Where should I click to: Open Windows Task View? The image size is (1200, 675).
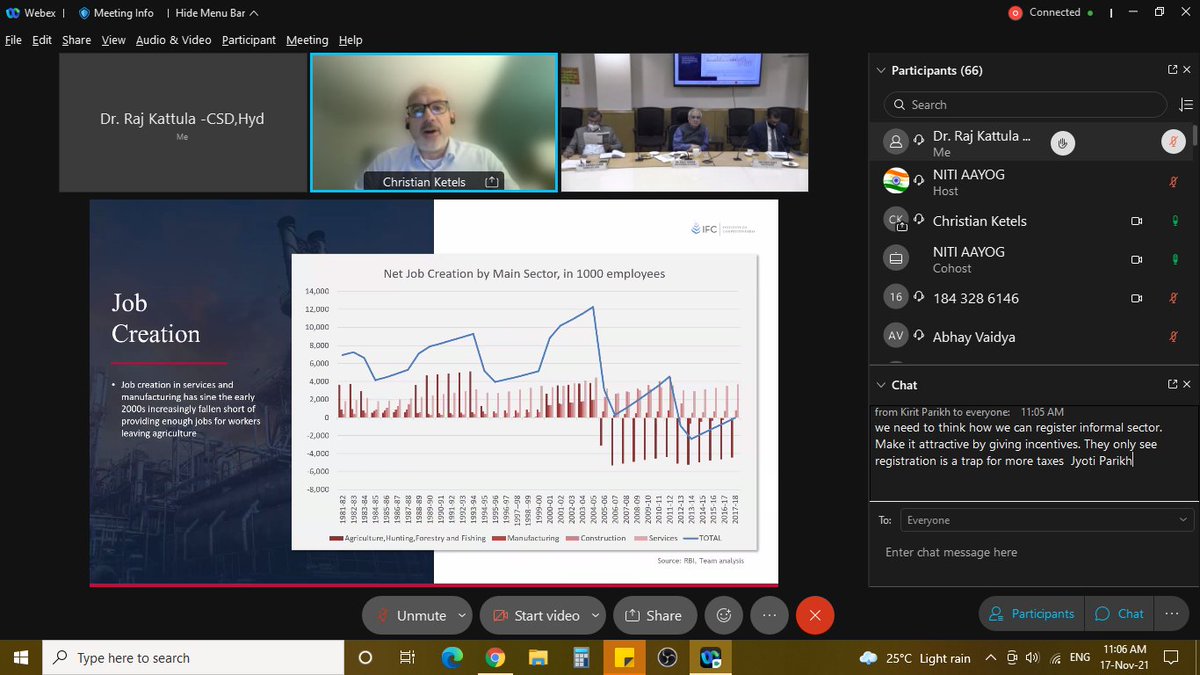[407, 657]
